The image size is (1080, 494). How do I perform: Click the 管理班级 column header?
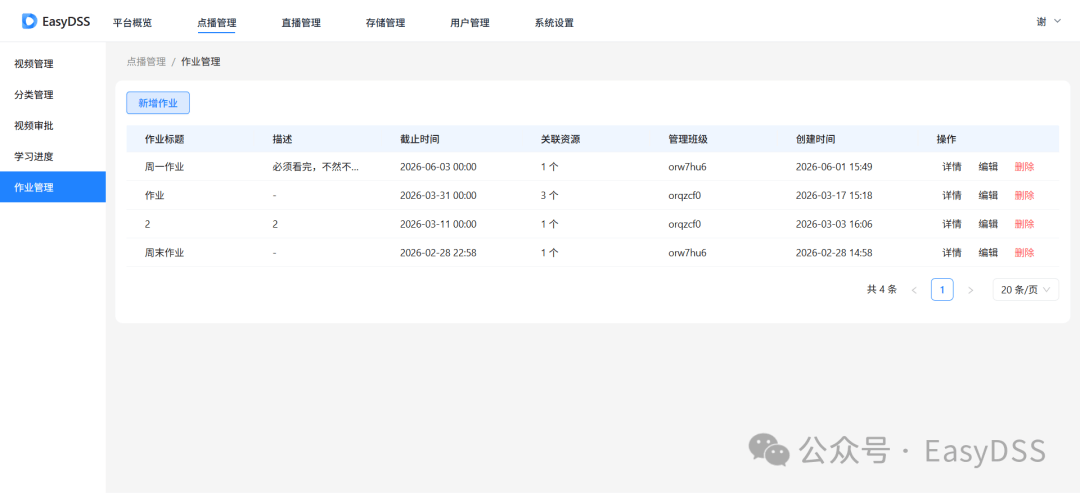(x=688, y=139)
